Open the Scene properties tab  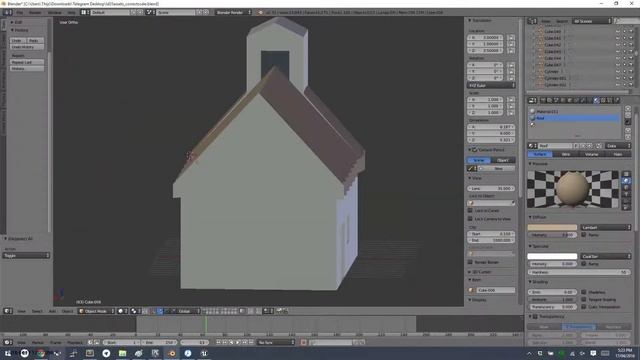click(x=556, y=100)
